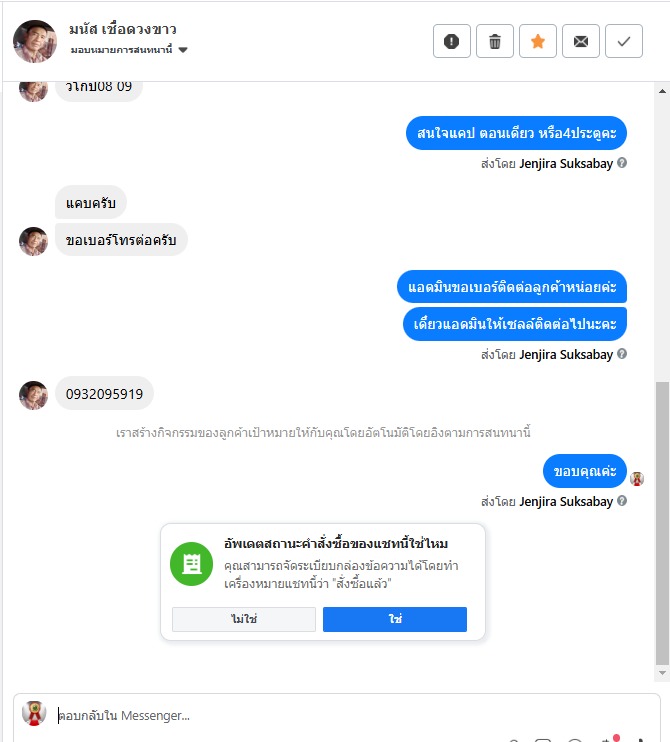Click the green order receipt icon
The height and width of the screenshot is (742, 670).
click(x=192, y=564)
